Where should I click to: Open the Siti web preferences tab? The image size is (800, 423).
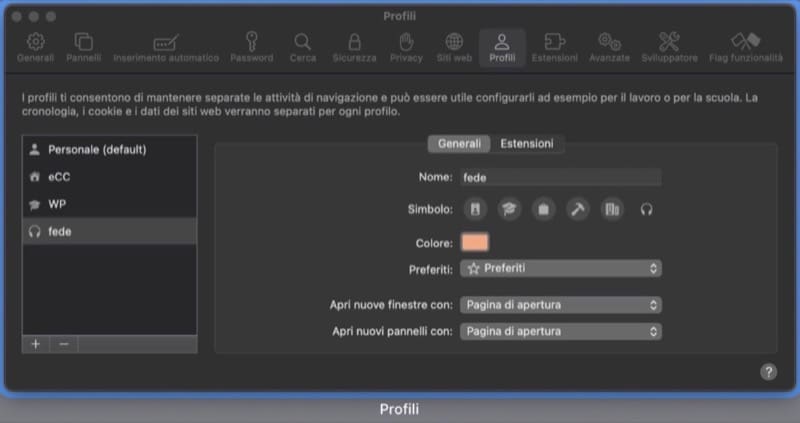[x=454, y=47]
